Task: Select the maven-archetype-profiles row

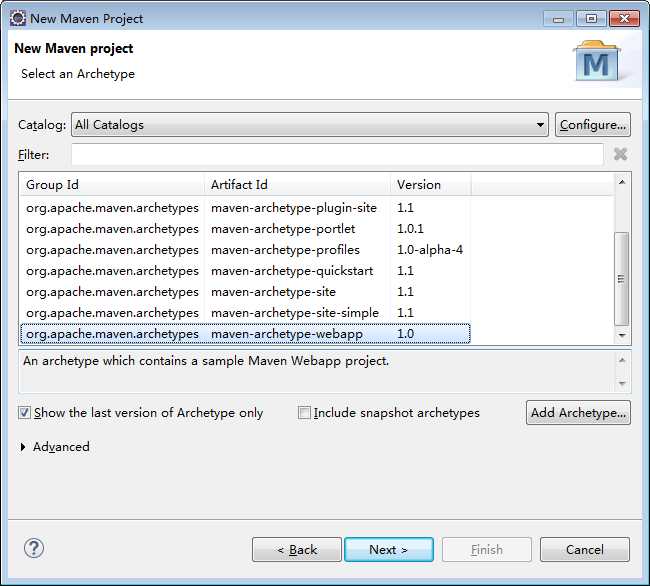Action: tap(245, 250)
